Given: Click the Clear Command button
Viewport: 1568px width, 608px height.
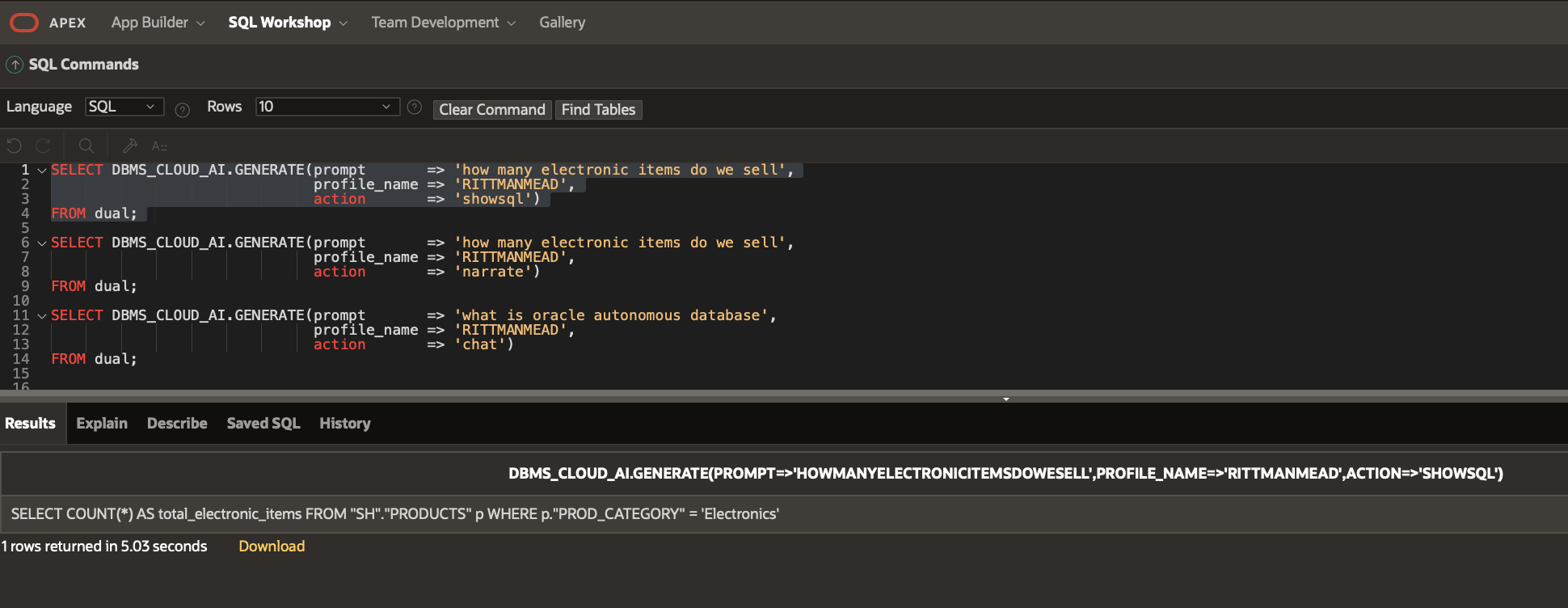Looking at the screenshot, I should (x=492, y=110).
